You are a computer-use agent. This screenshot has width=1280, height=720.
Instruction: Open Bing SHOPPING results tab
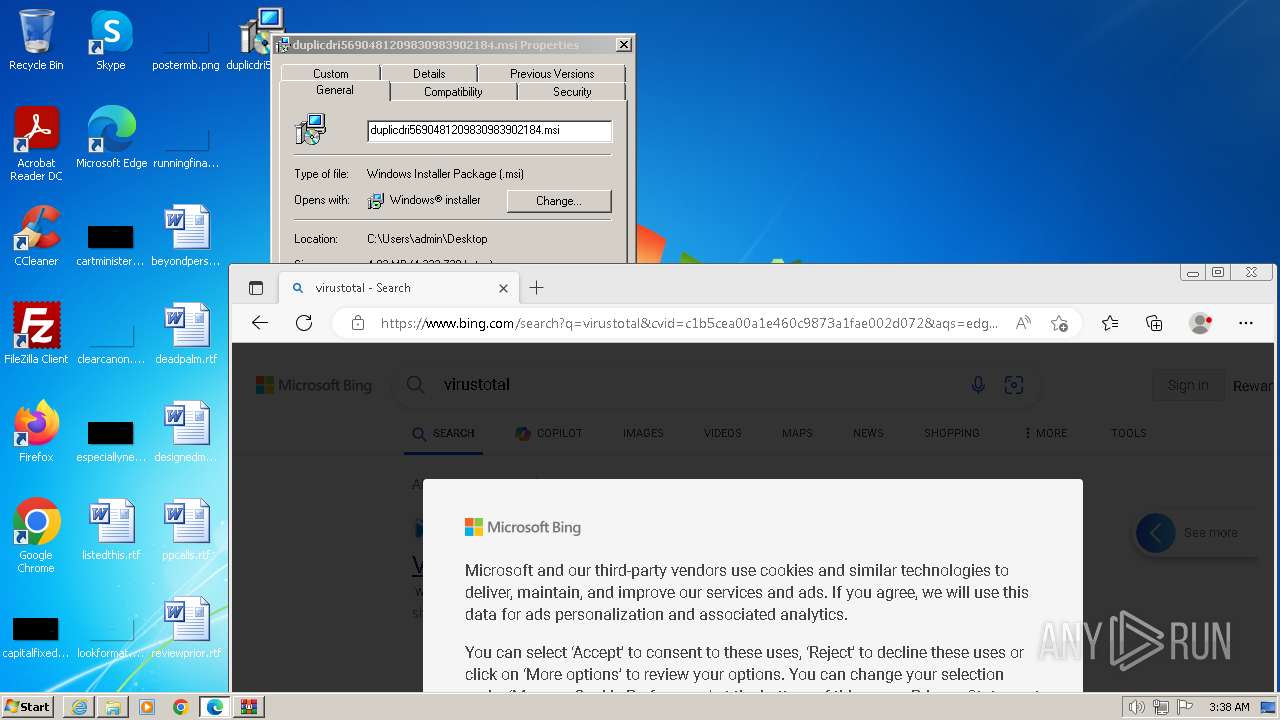952,433
